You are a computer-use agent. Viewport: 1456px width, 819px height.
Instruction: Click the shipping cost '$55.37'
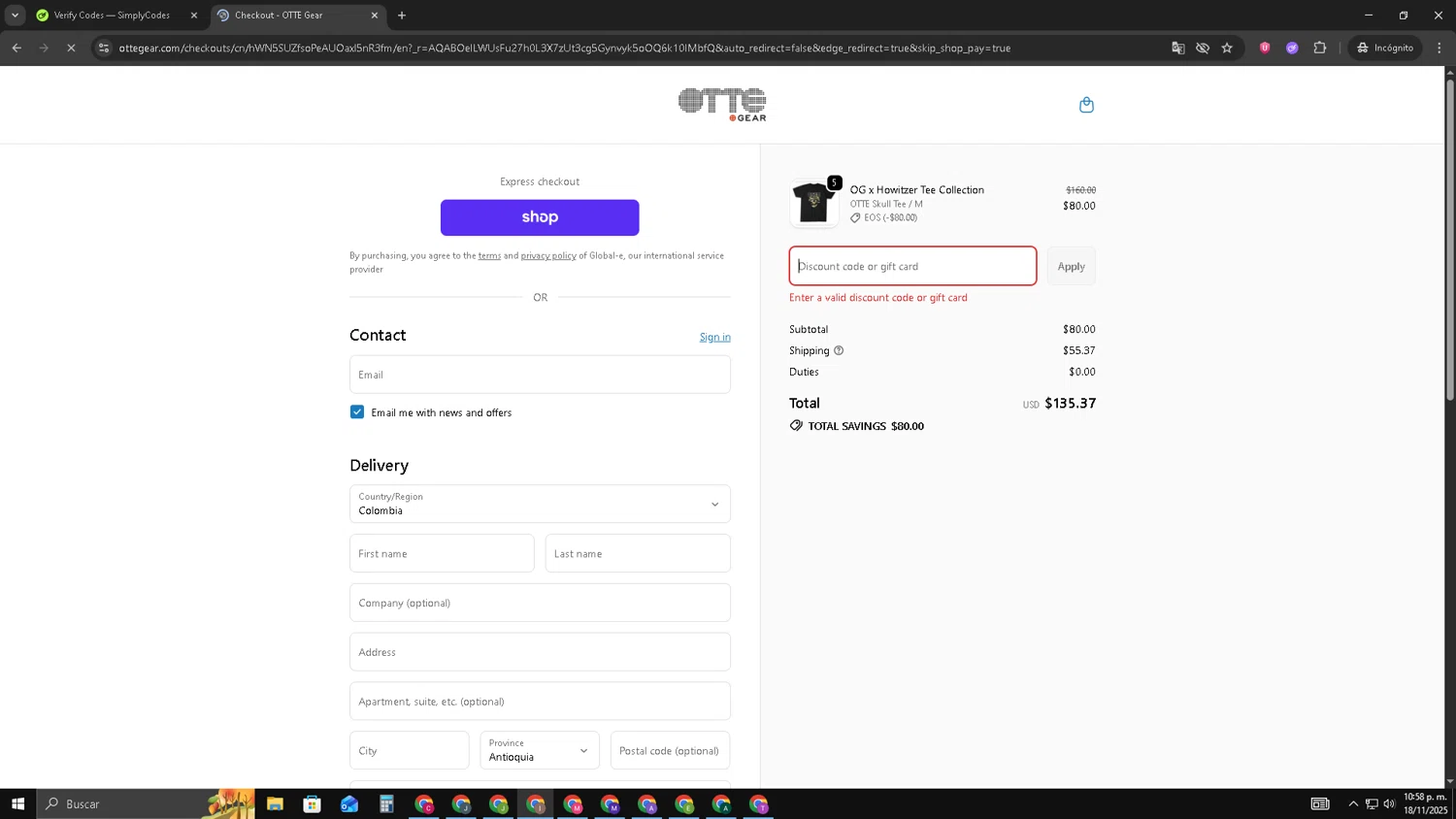point(1079,350)
